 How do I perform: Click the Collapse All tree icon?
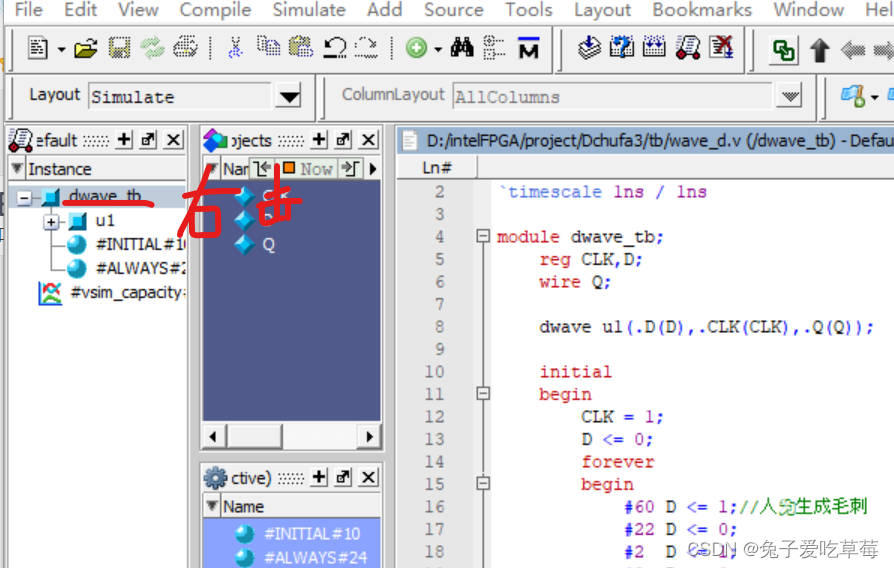[x=494, y=48]
